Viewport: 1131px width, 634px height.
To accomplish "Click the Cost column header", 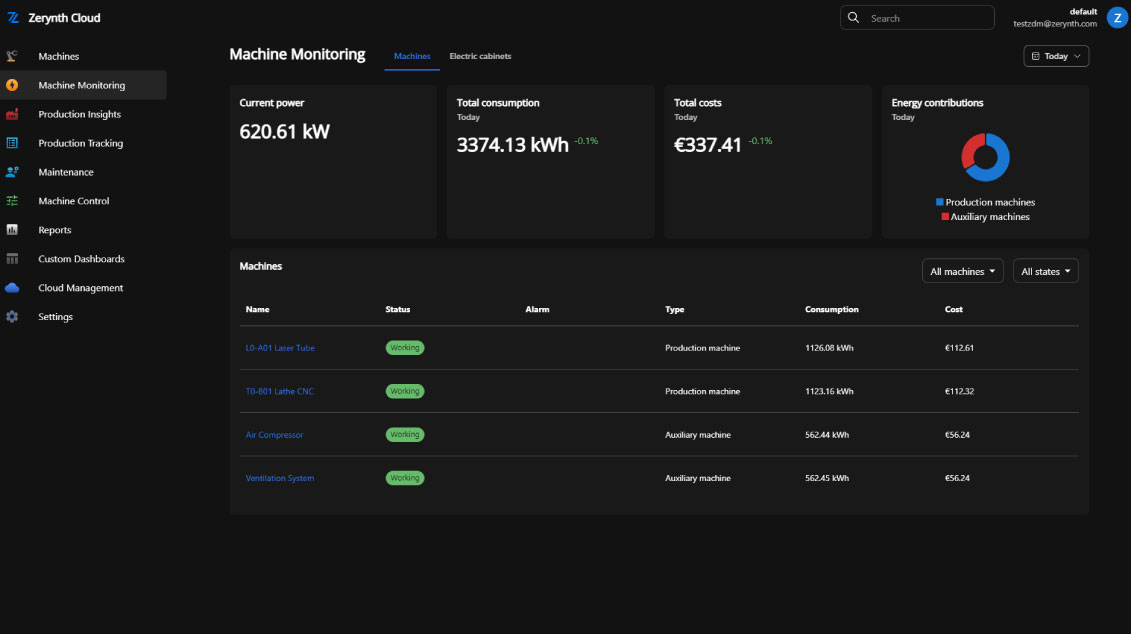I will coord(954,309).
